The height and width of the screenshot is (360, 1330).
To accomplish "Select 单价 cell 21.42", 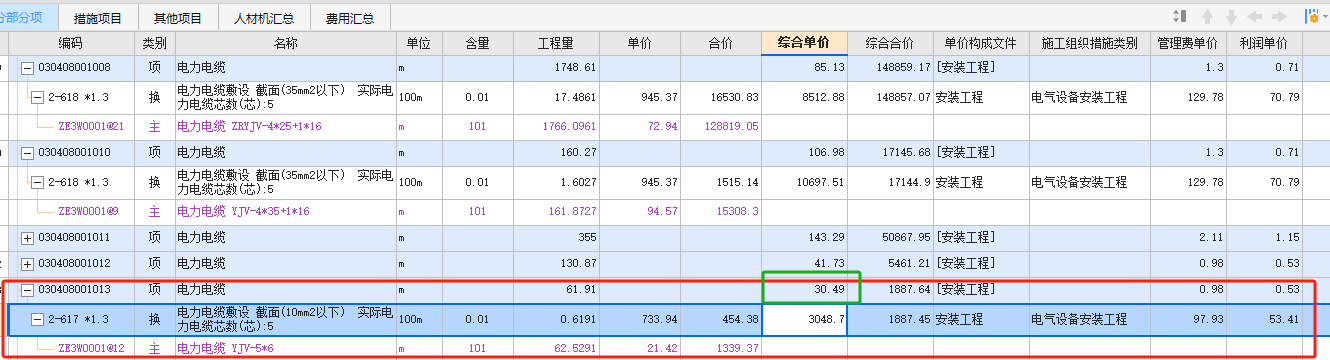I will 640,347.
